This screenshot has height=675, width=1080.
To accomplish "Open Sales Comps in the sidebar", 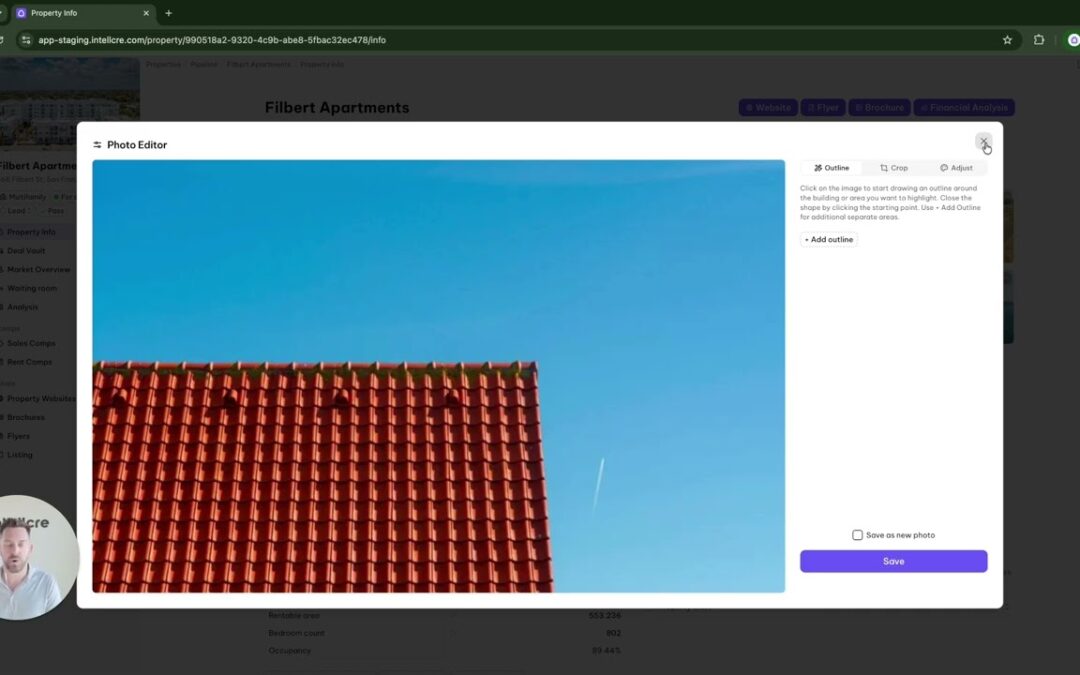I will (29, 343).
